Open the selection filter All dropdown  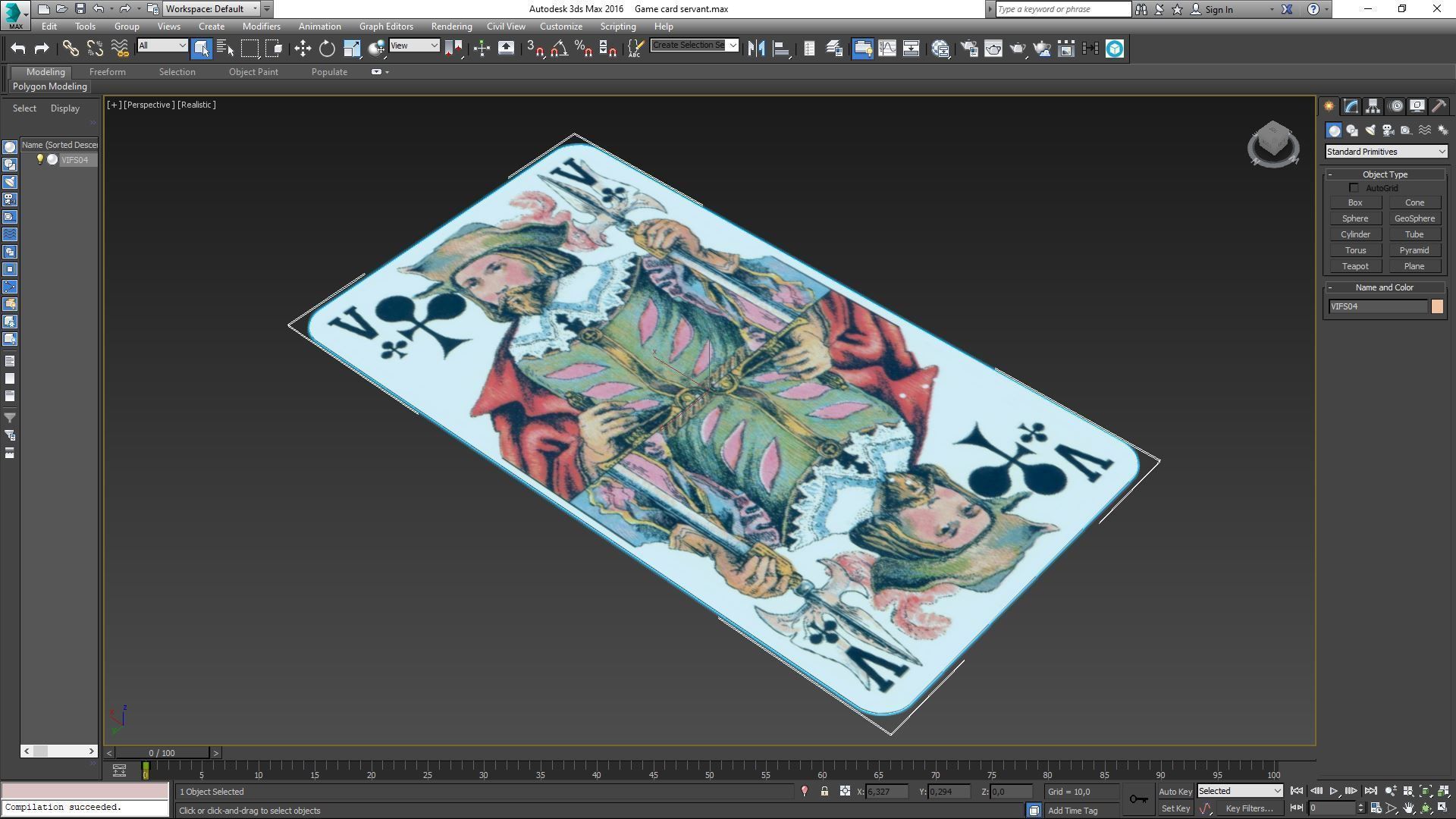[x=162, y=45]
